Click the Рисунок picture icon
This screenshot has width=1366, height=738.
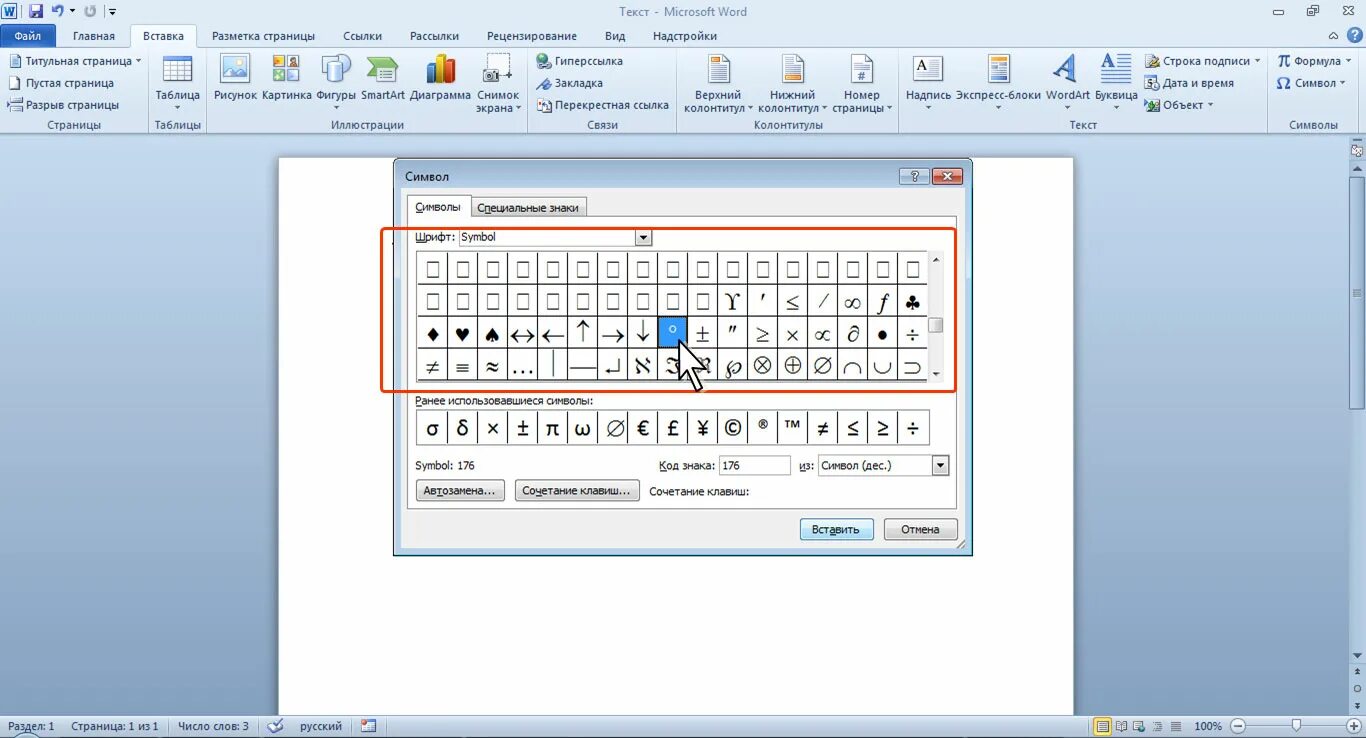pos(235,79)
